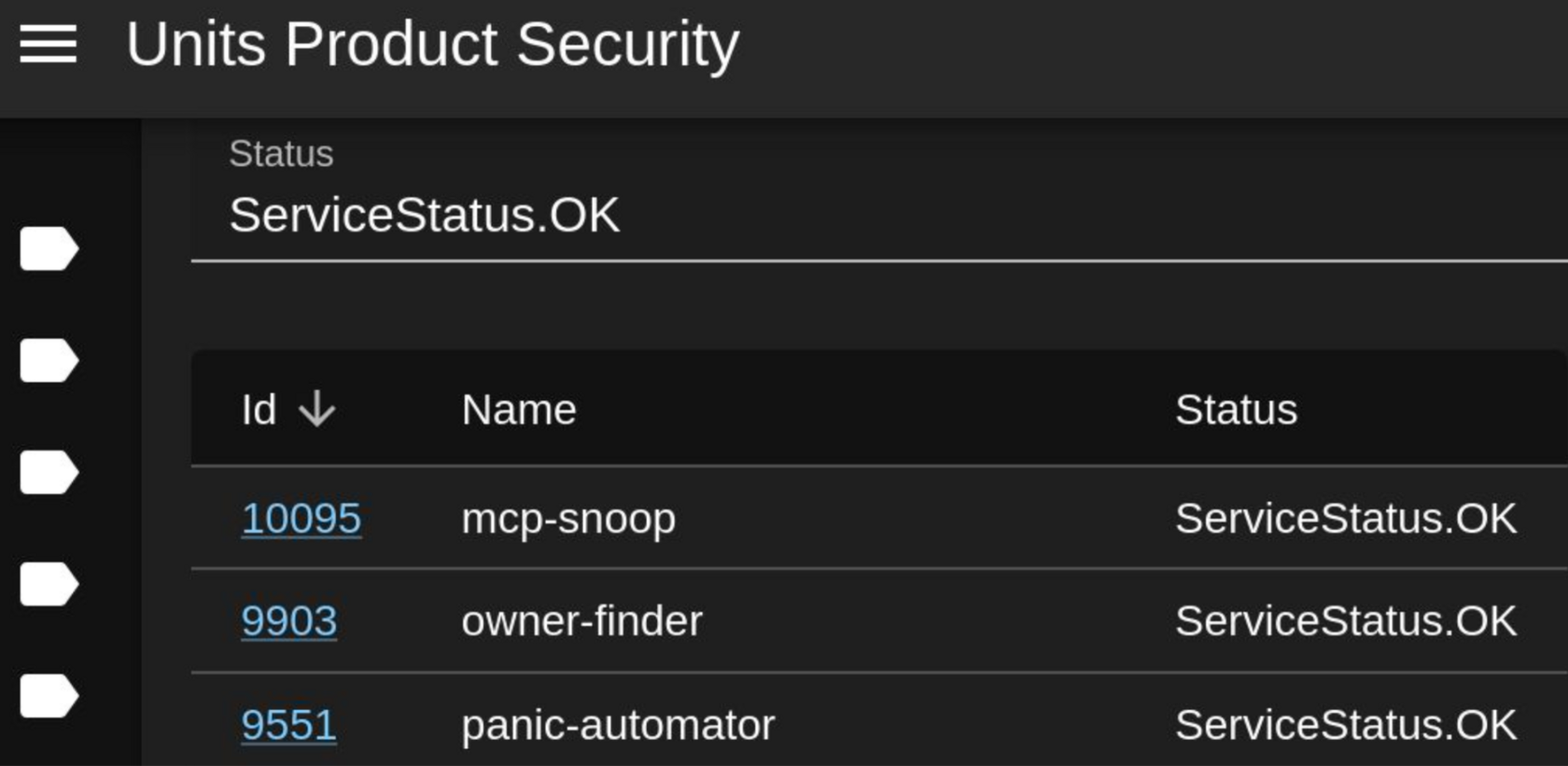This screenshot has height=766, width=1568.
Task: Click ServiceStatus.OK in the mcp-snoop row
Action: (x=1346, y=519)
